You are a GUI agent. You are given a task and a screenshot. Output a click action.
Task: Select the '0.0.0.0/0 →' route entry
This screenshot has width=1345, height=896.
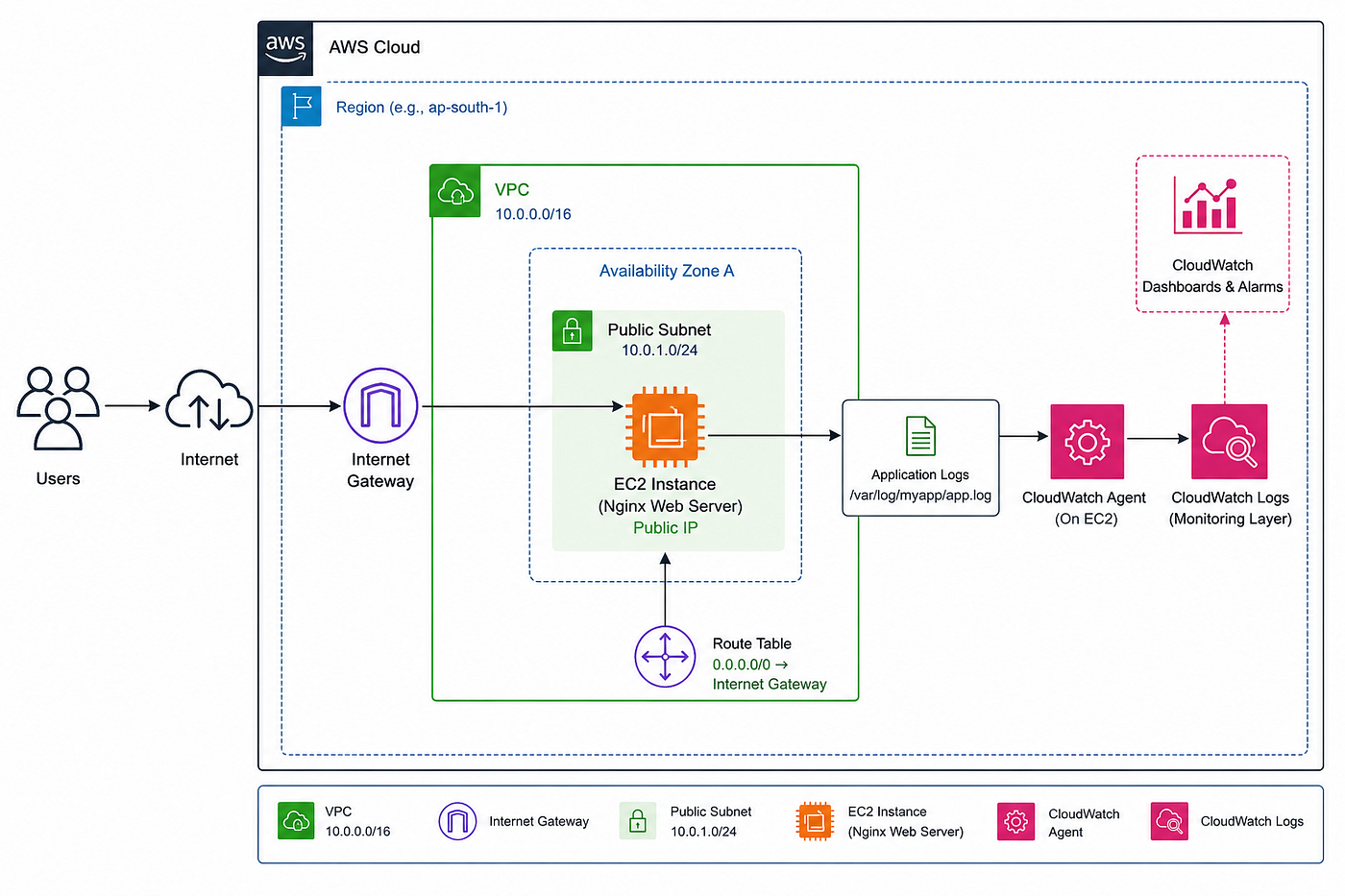coord(750,665)
